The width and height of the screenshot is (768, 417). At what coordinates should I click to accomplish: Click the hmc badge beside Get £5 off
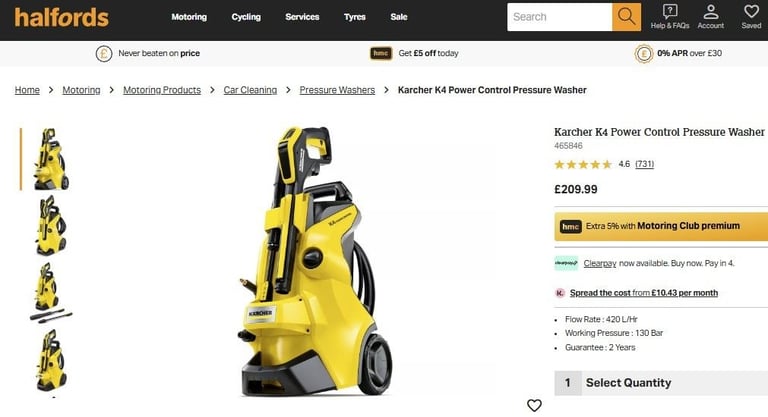[x=381, y=53]
